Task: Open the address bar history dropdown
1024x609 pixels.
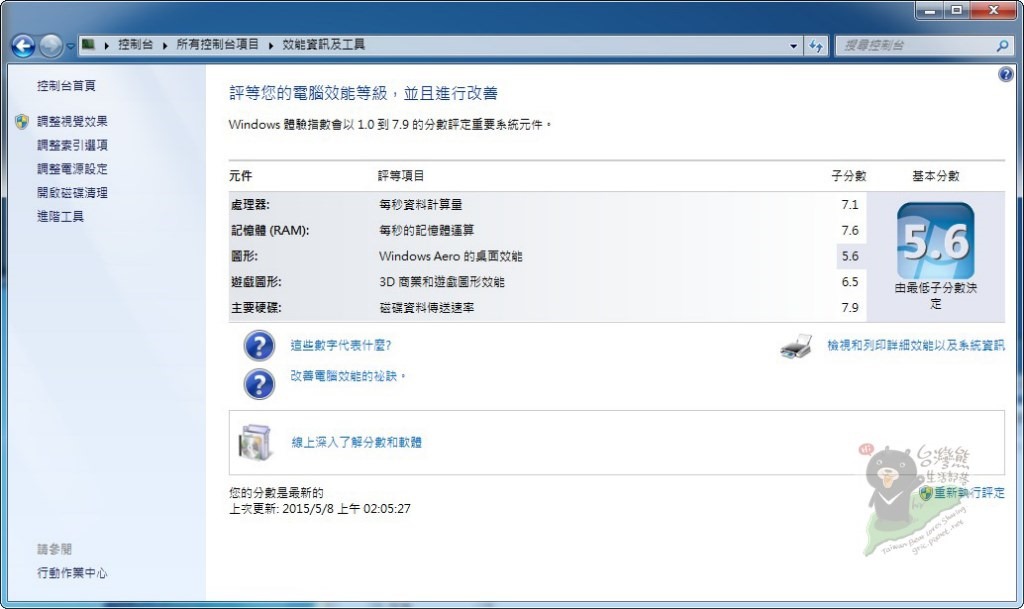Action: (x=793, y=46)
